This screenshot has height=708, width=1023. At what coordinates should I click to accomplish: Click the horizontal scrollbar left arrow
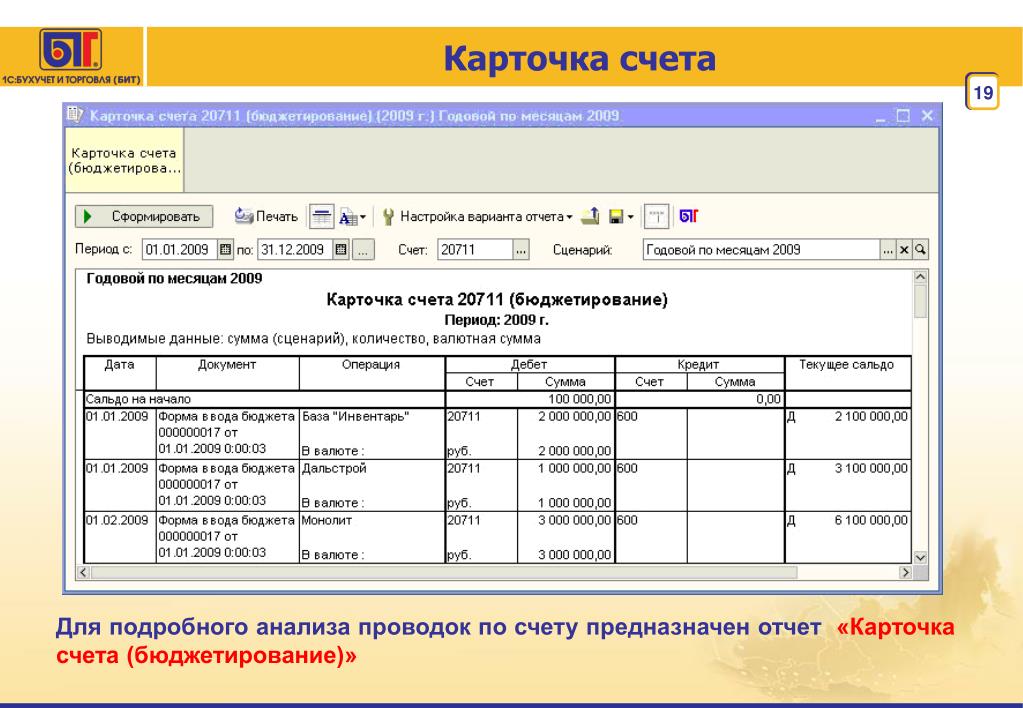coord(83,572)
